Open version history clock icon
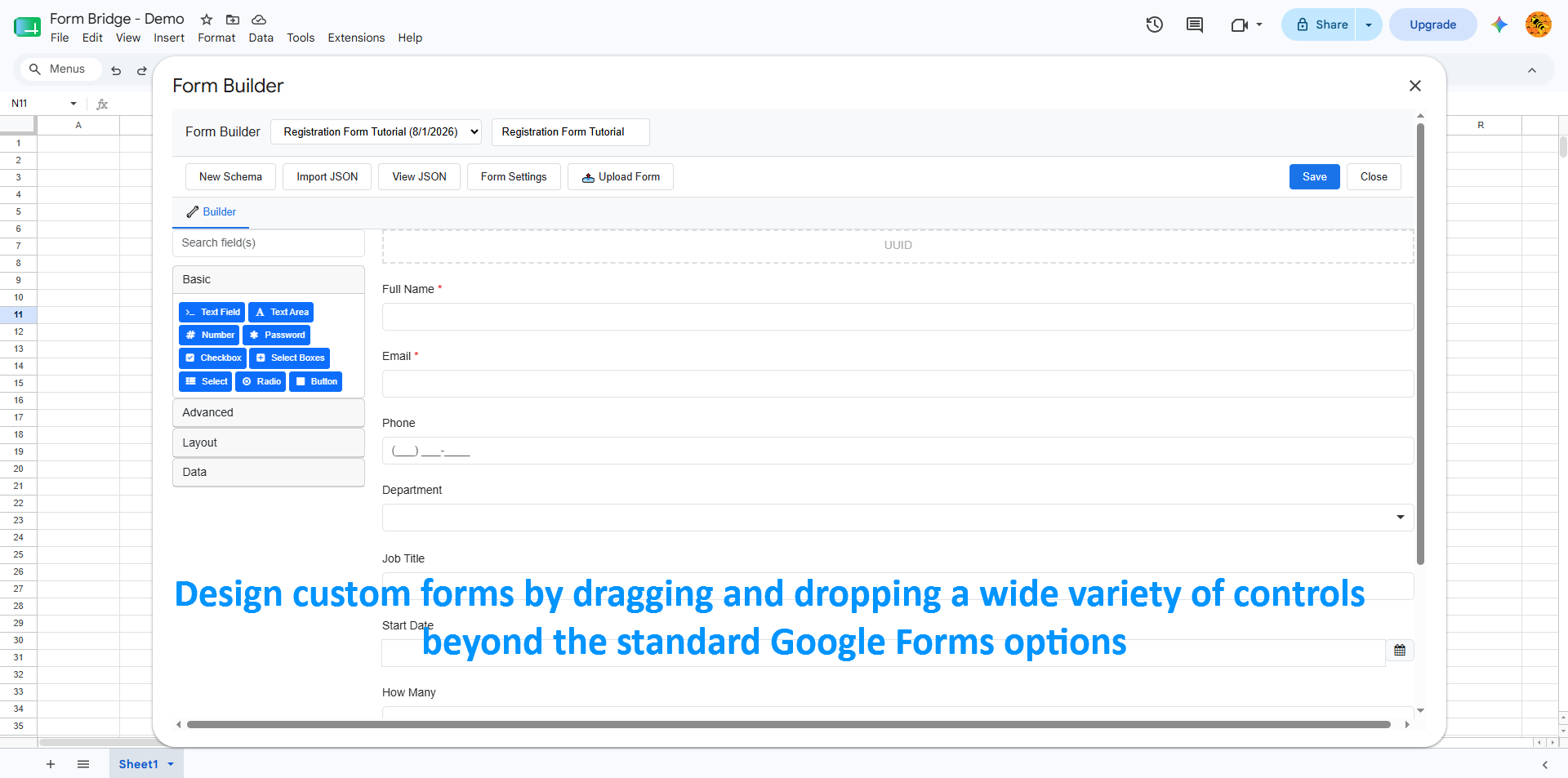The height and width of the screenshot is (778, 1568). (x=1154, y=24)
